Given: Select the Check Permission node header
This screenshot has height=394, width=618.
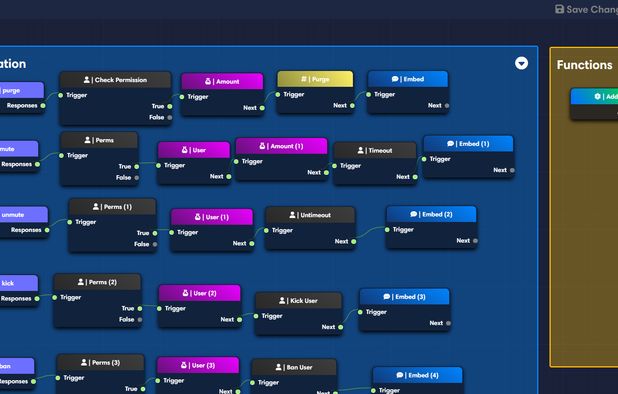Looking at the screenshot, I should [x=115, y=80].
